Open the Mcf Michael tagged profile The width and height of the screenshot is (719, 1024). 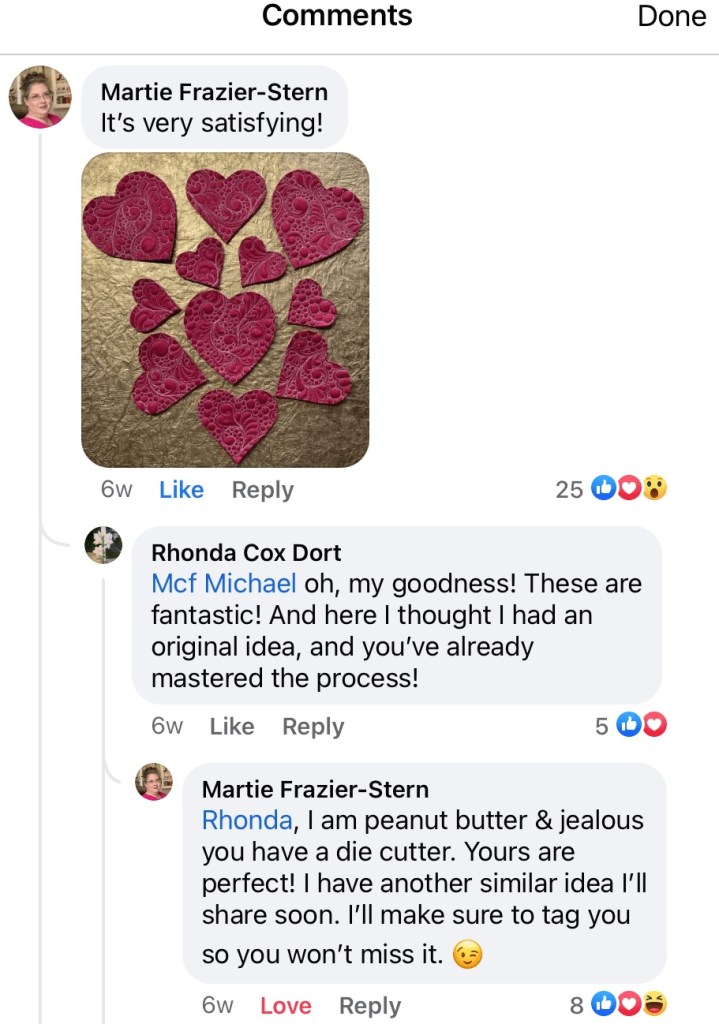point(223,583)
